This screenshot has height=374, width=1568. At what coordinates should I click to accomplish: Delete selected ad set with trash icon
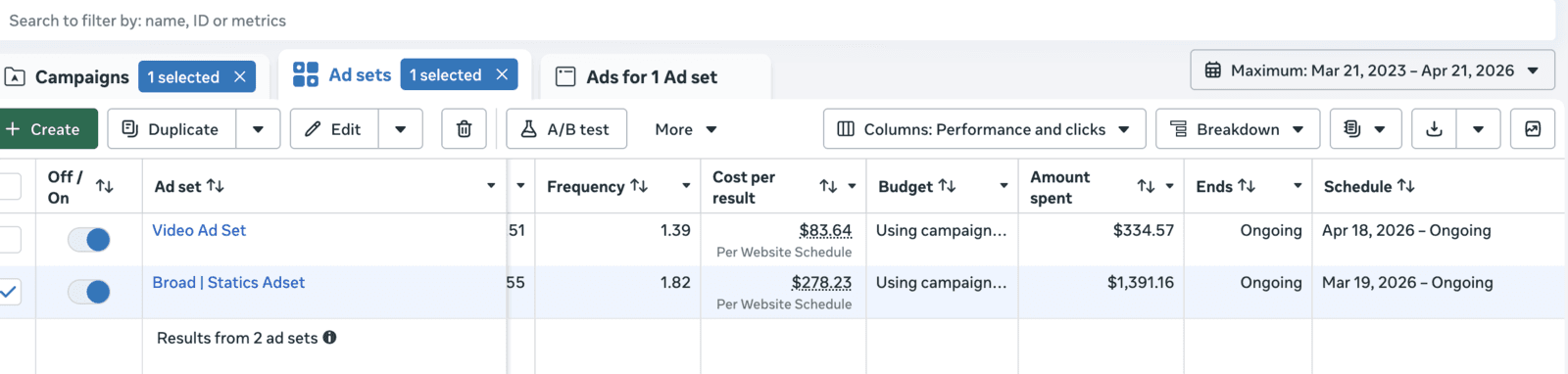click(x=465, y=129)
